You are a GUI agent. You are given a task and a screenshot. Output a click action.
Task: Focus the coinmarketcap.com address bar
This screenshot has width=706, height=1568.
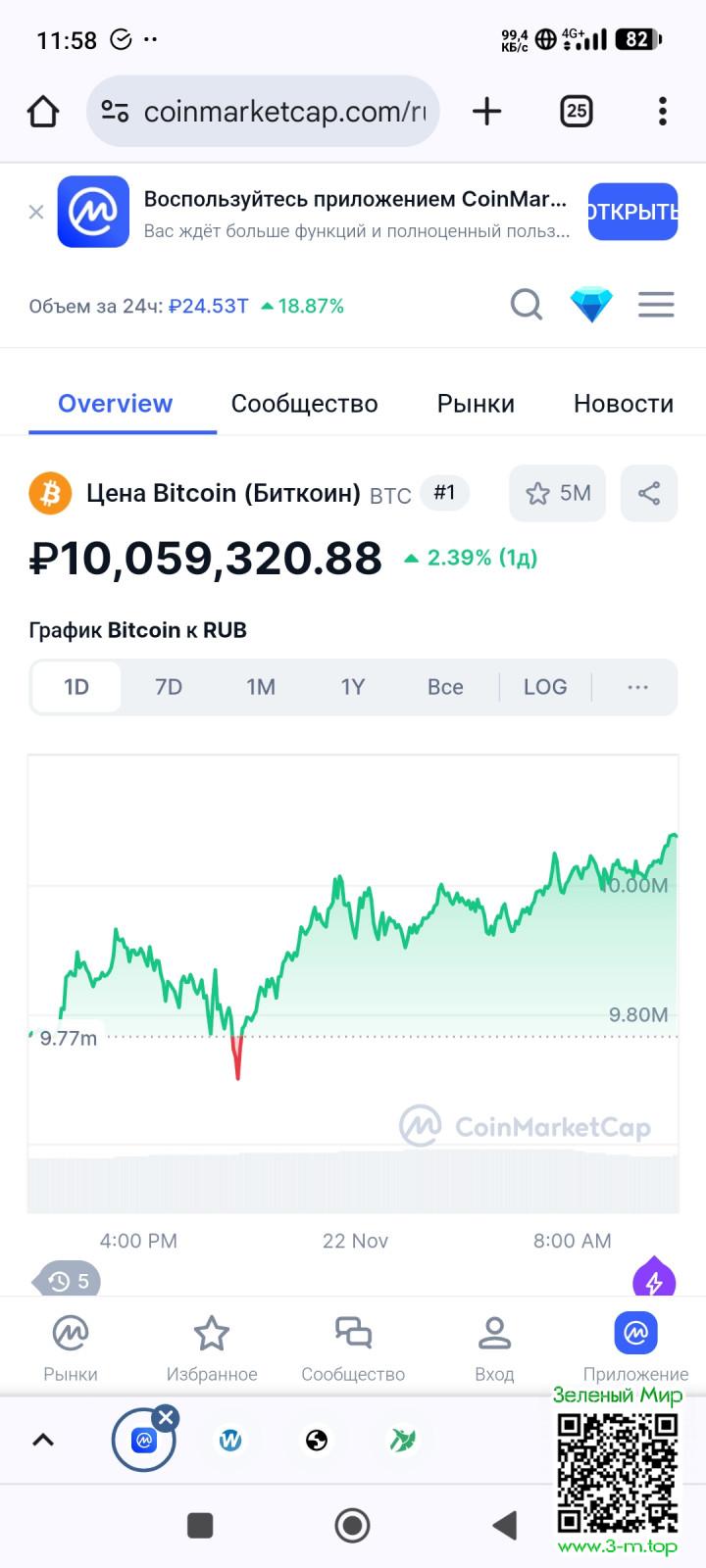coord(284,112)
